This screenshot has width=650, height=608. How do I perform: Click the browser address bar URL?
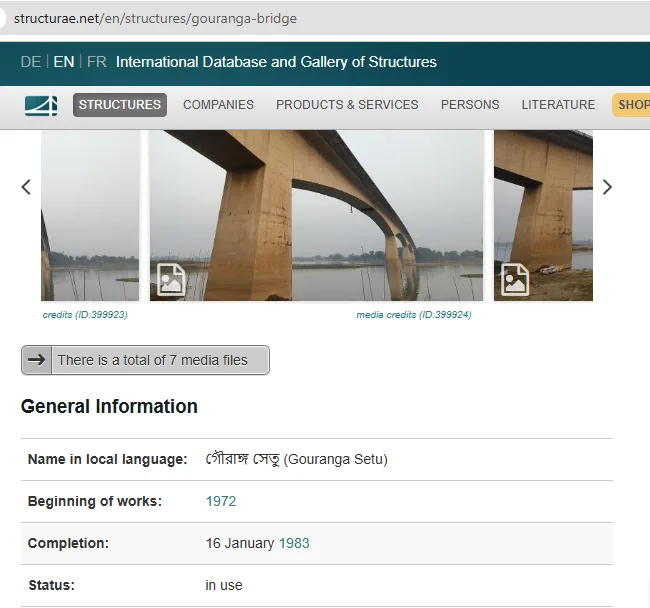155,19
